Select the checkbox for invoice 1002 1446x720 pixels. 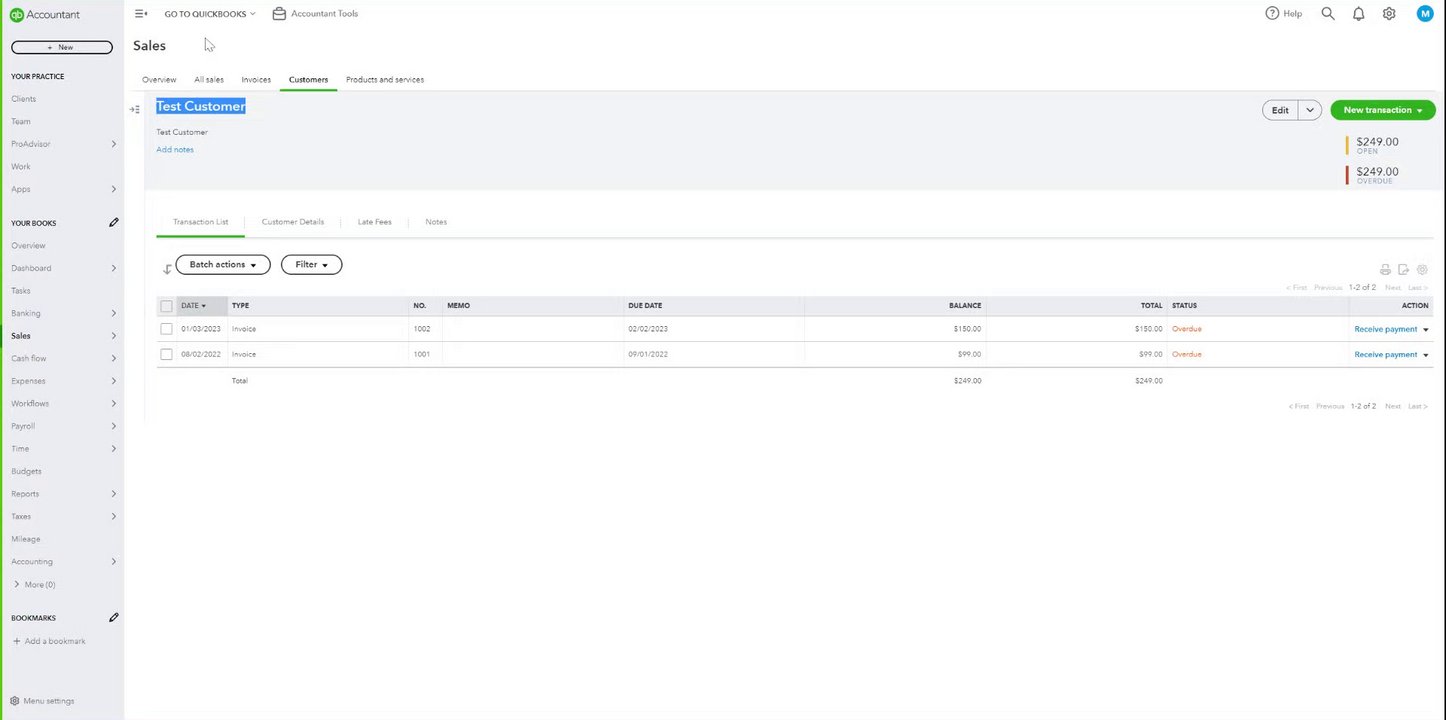[x=166, y=329]
